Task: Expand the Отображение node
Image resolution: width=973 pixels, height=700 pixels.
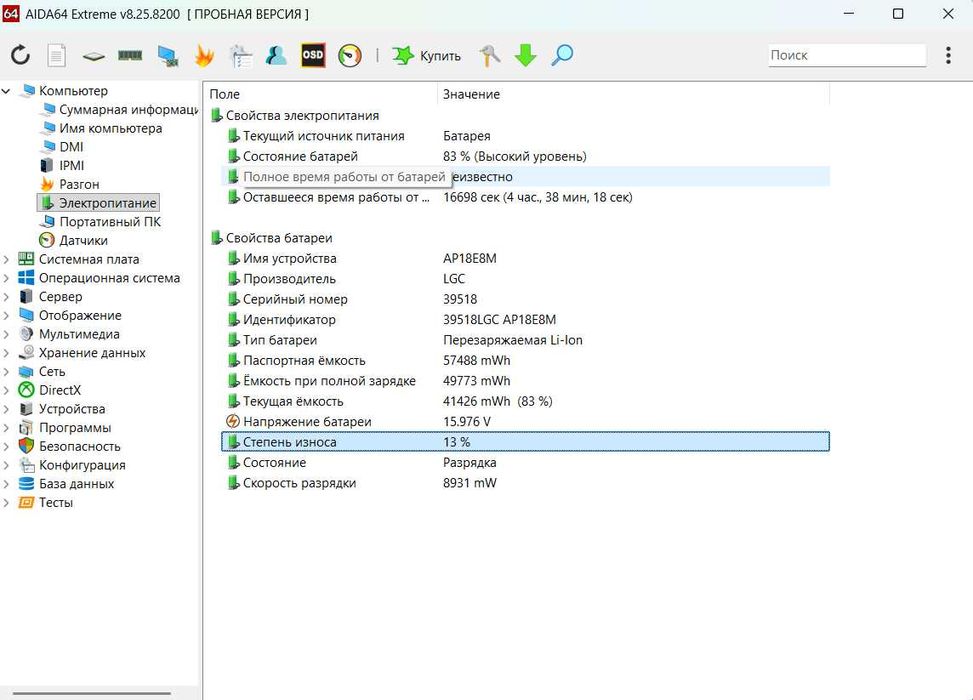Action: point(6,315)
